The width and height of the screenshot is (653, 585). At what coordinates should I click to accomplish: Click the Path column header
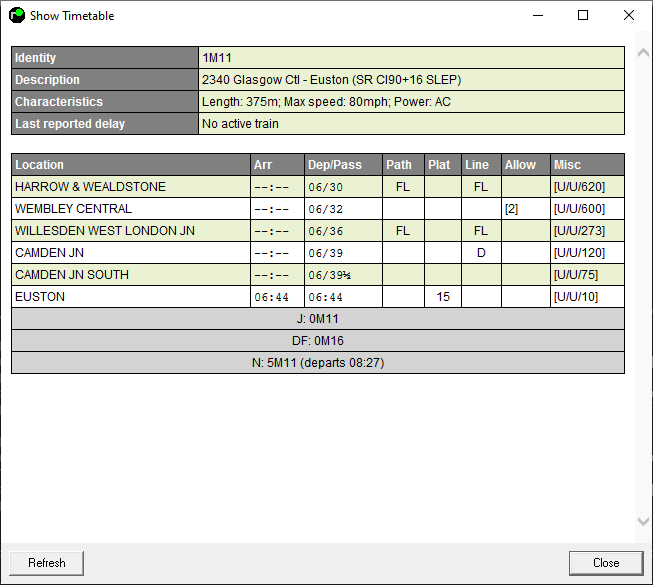[404, 165]
